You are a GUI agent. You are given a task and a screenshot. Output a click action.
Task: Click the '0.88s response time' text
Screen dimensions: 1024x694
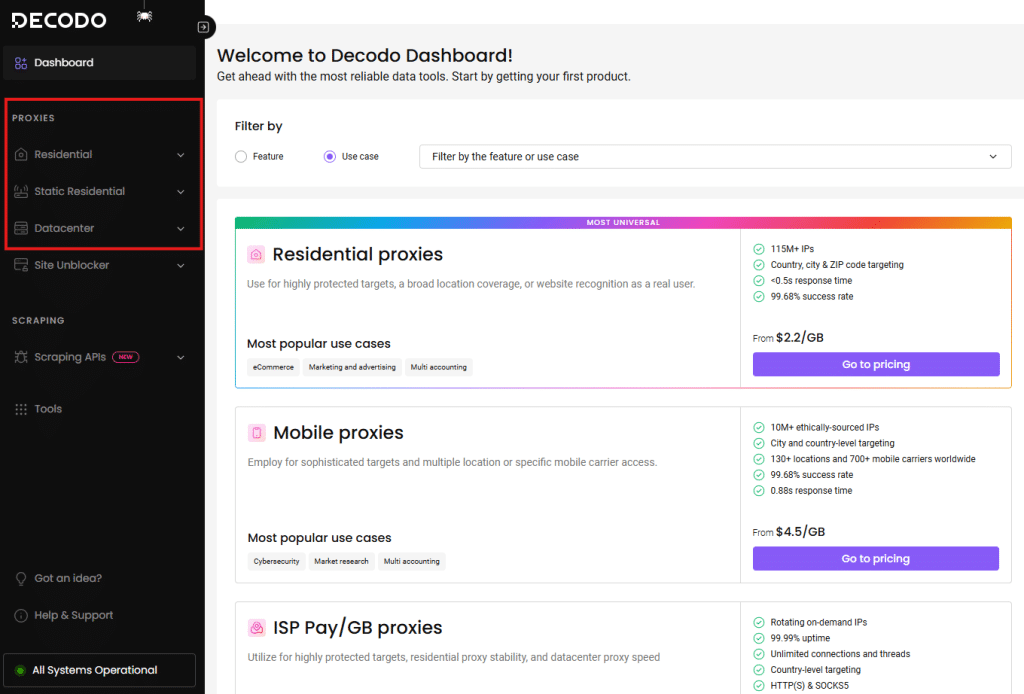tap(811, 491)
